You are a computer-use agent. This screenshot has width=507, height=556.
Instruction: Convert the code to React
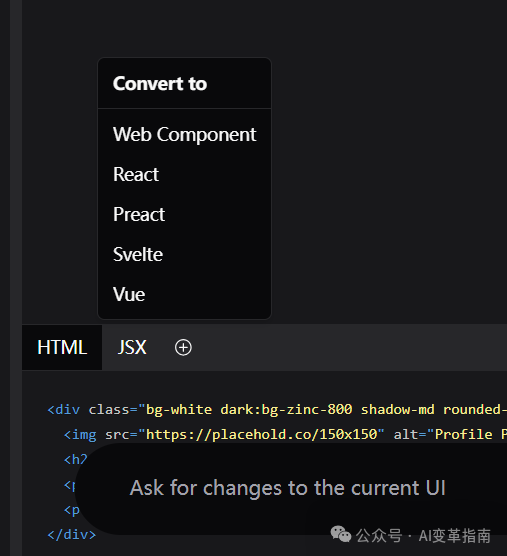(184, 174)
